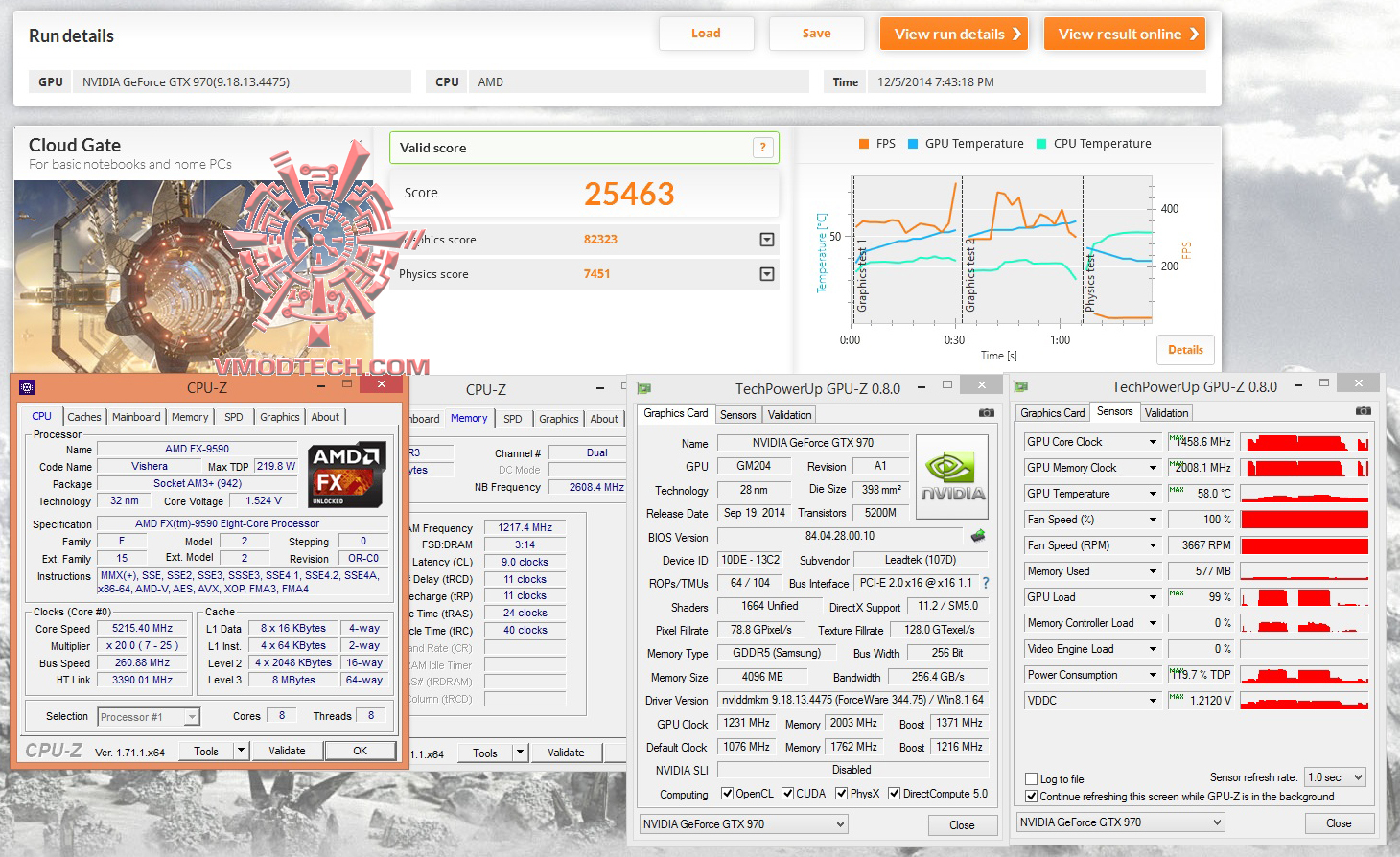Click the camera screenshot icon in GPU-Z Graphics Card window
1400x857 pixels.
point(986,412)
